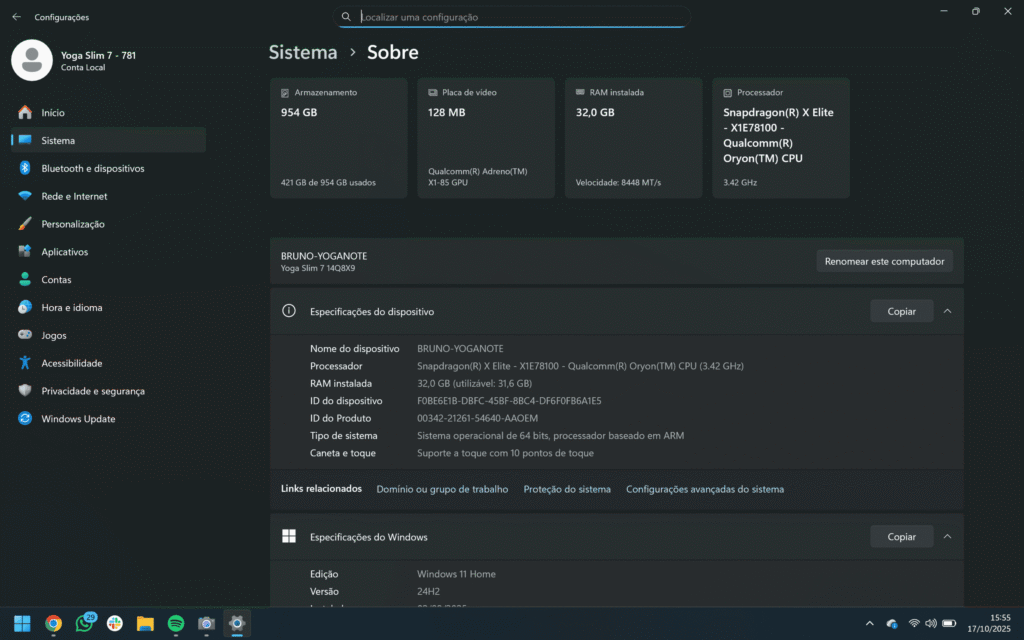Open Spotify from the taskbar
Image resolution: width=1024 pixels, height=640 pixels.
(176, 623)
